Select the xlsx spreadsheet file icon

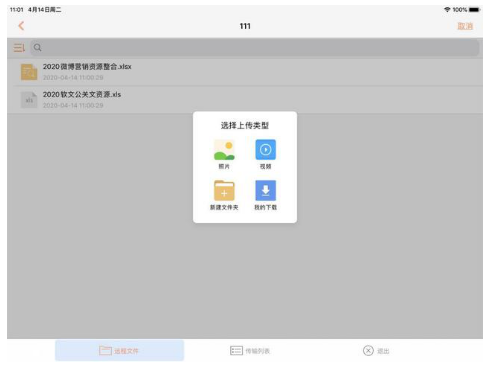(29, 72)
